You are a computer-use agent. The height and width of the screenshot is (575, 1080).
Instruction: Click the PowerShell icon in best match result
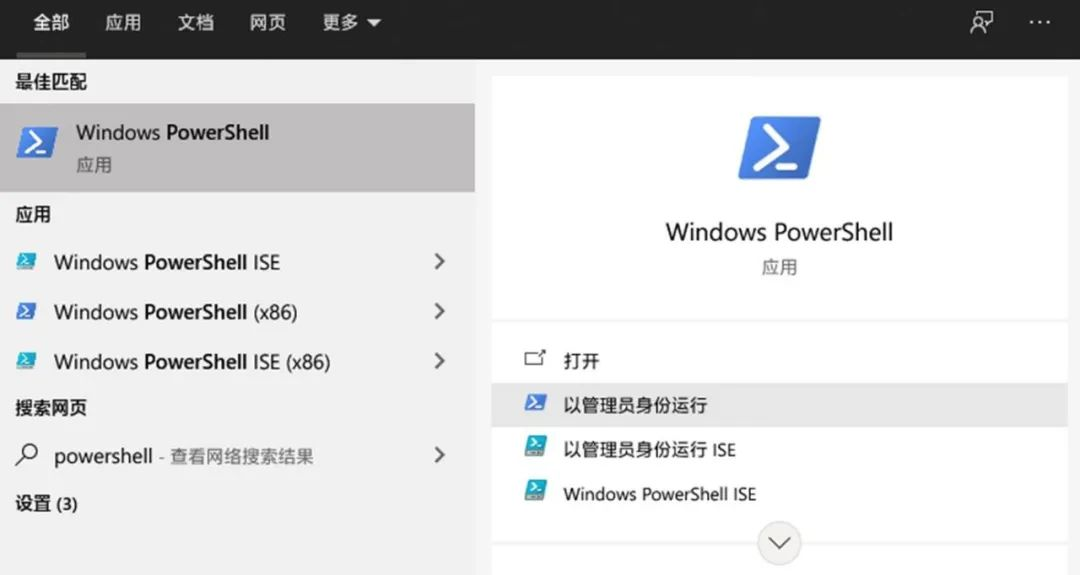pos(37,143)
